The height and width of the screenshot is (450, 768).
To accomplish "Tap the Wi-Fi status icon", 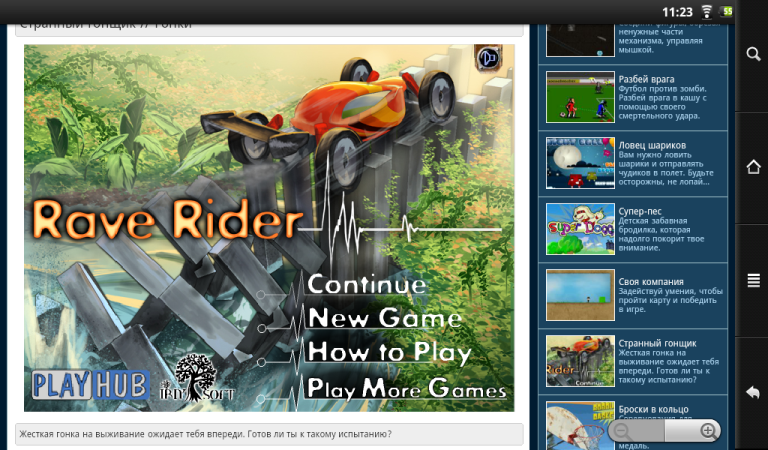I will pos(706,11).
